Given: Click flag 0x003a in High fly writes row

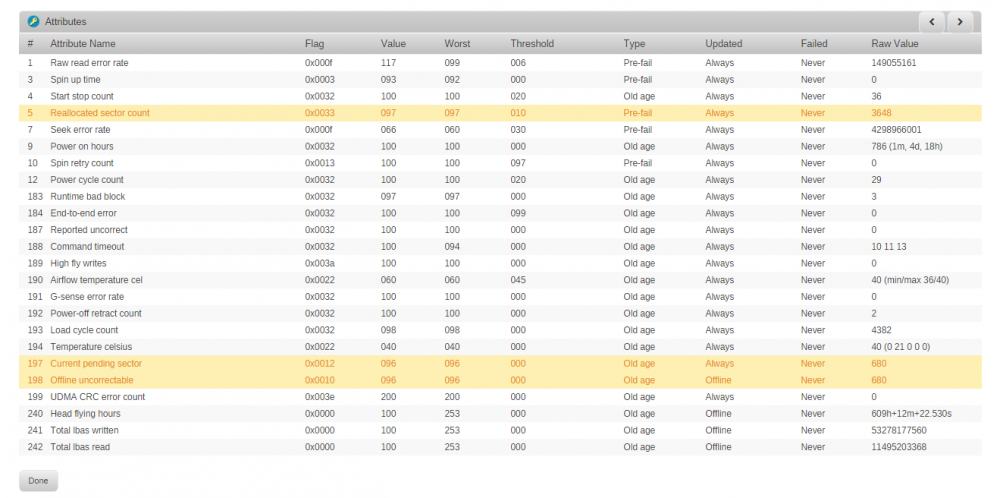Looking at the screenshot, I should tap(320, 263).
